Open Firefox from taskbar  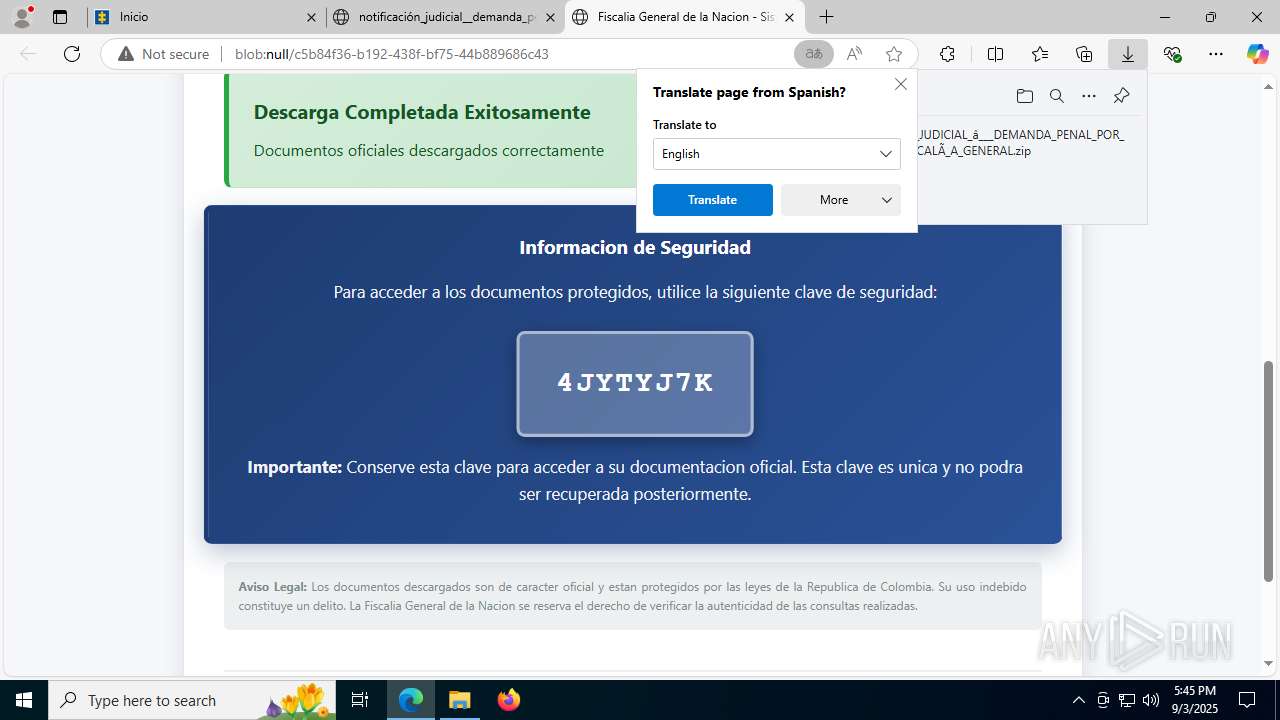(x=508, y=700)
